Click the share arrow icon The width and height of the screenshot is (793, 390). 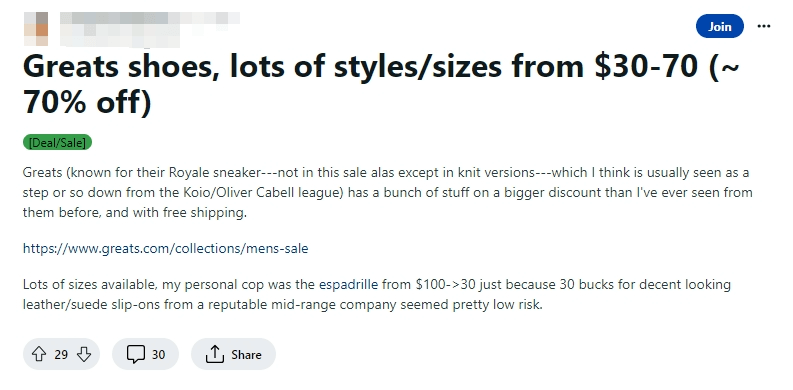tap(214, 354)
